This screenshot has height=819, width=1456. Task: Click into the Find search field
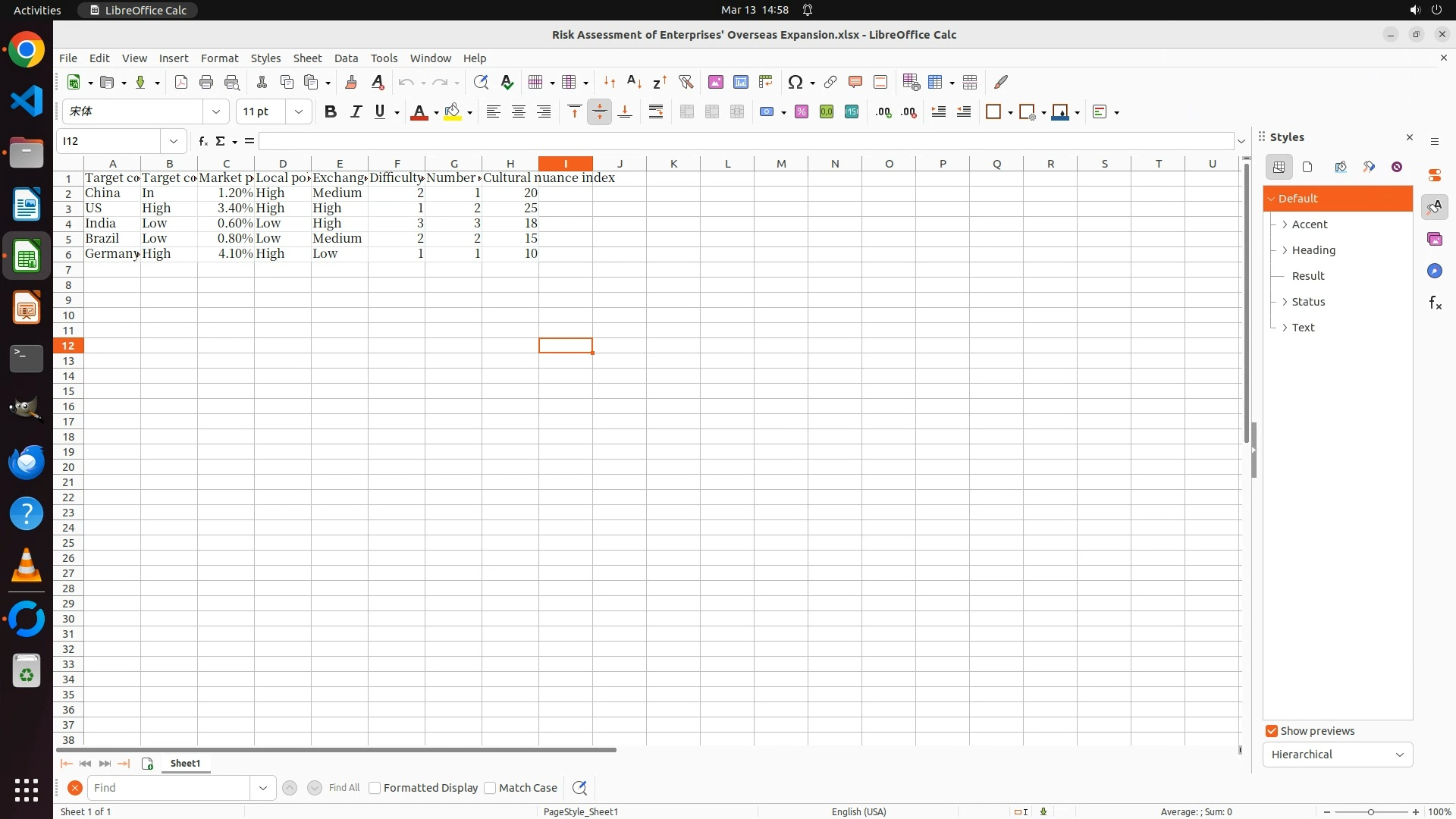(168, 788)
